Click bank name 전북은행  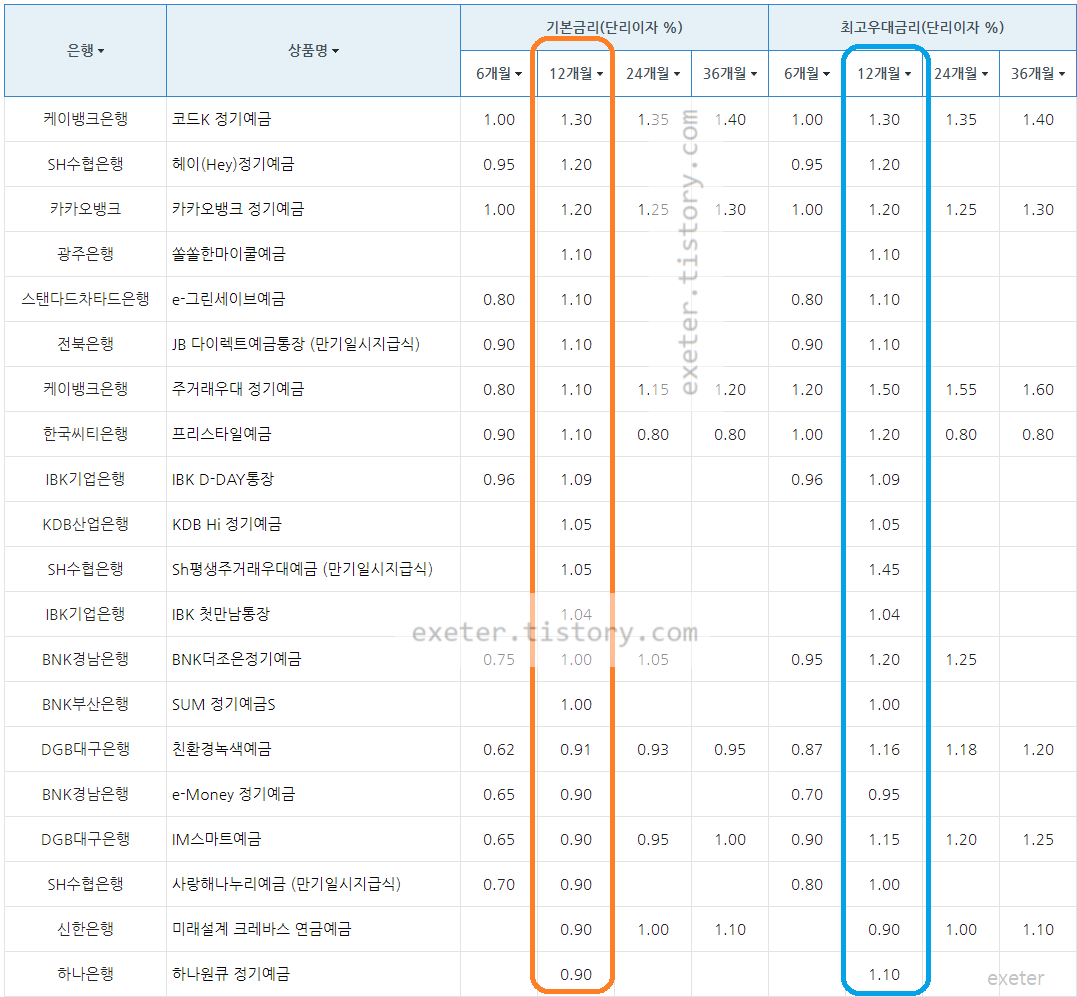[85, 344]
